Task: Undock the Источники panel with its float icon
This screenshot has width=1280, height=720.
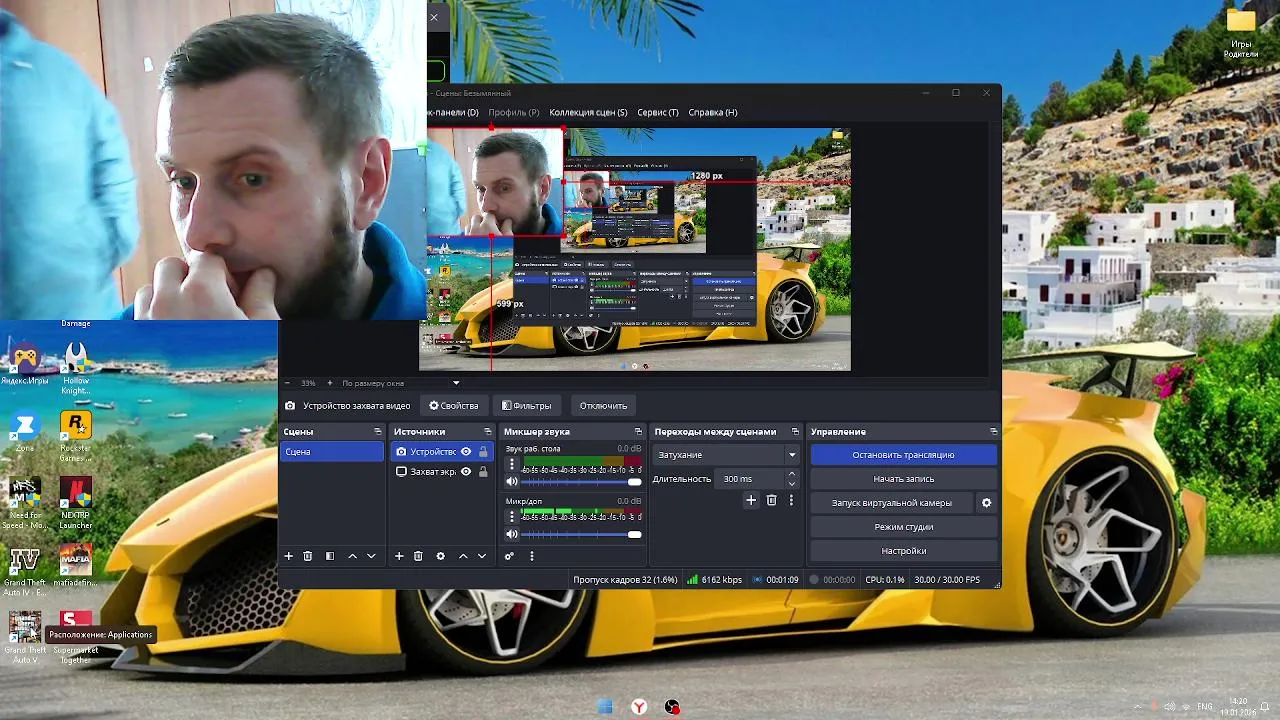Action: [488, 432]
